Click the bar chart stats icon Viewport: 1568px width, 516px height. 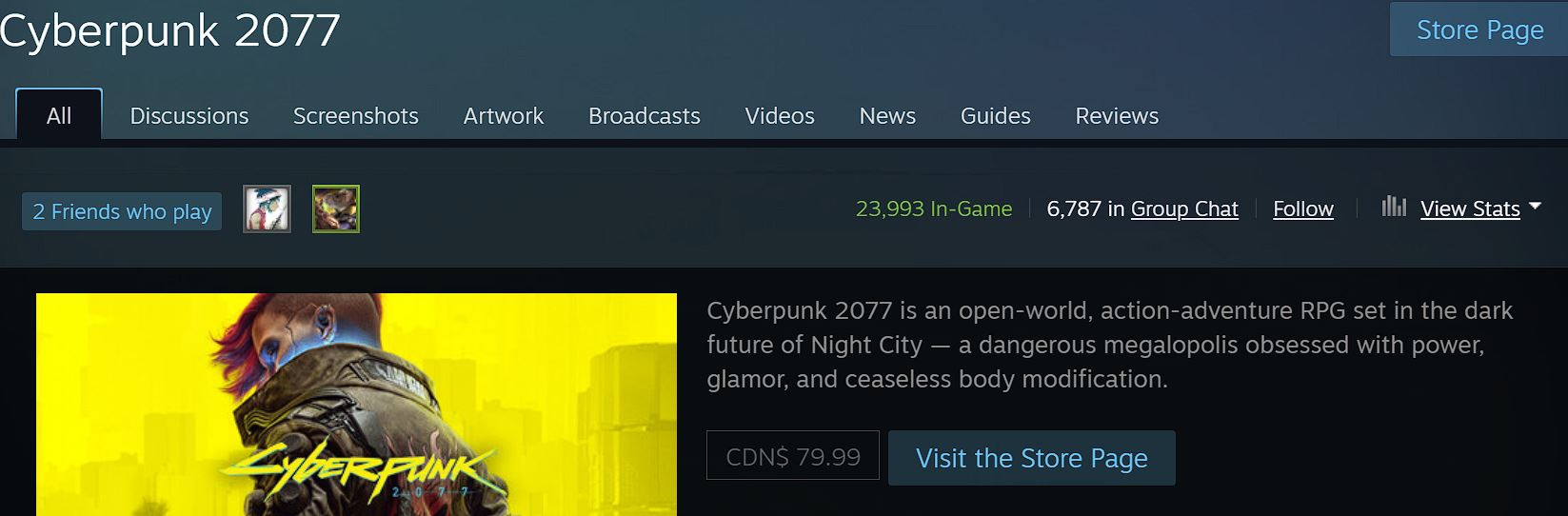[1394, 206]
